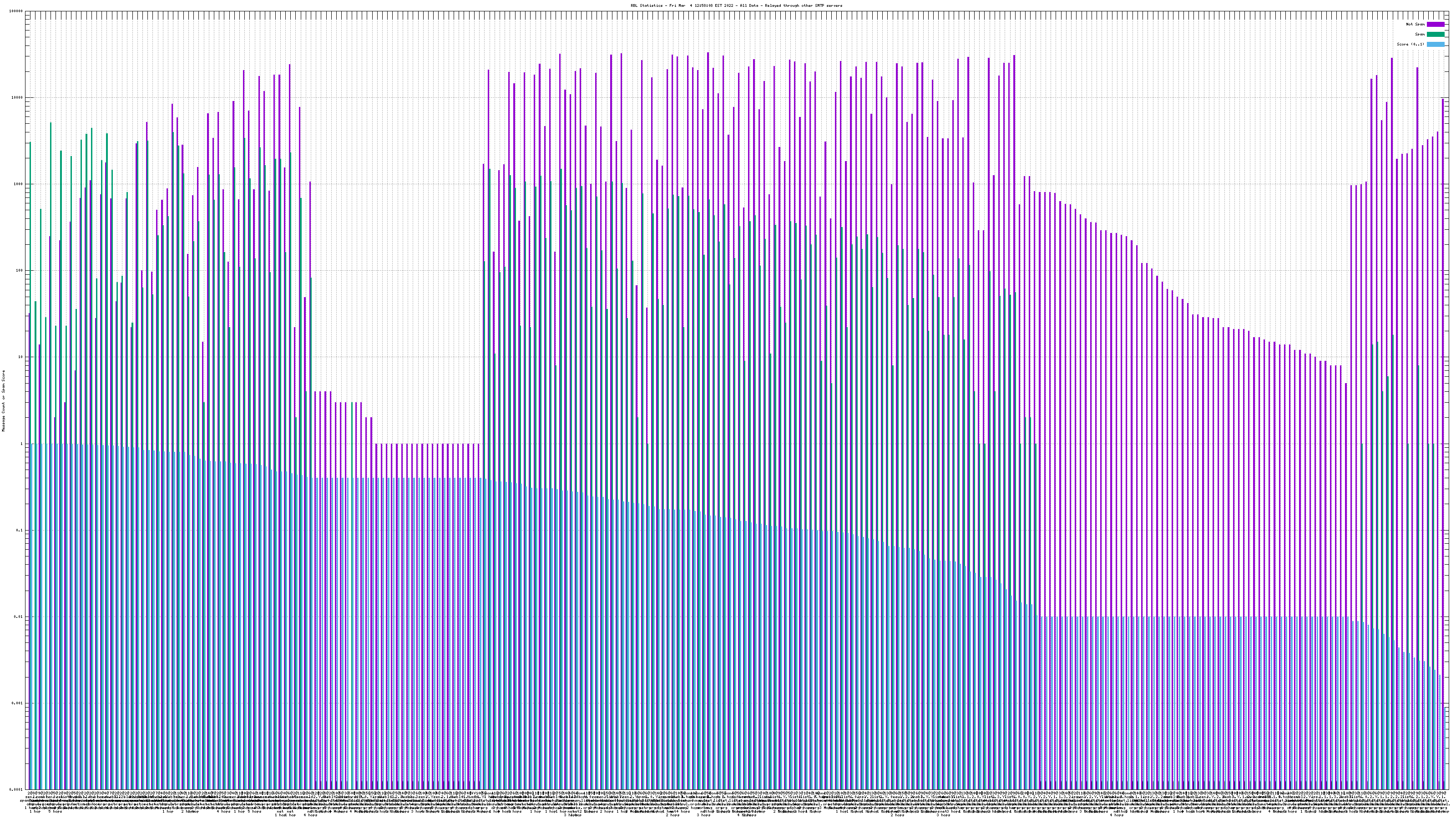Click the 100000 y-axis tick label
This screenshot has height=819, width=1456.
pyautogui.click(x=16, y=11)
